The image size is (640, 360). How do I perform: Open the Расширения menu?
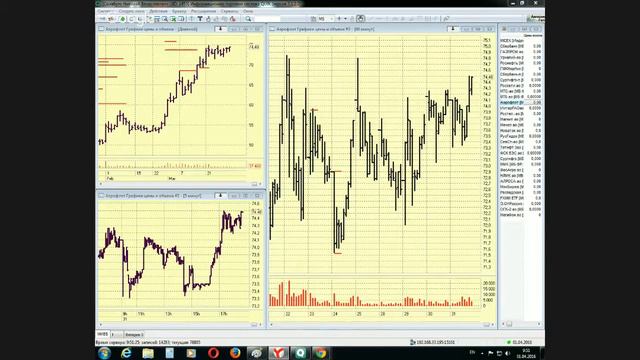(203, 11)
